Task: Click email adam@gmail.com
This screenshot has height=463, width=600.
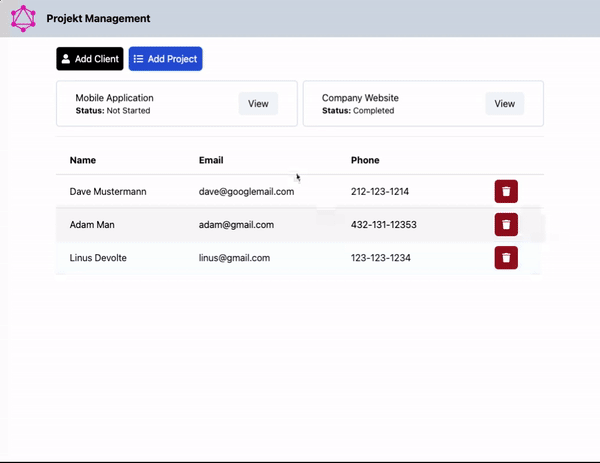Action: point(236,225)
